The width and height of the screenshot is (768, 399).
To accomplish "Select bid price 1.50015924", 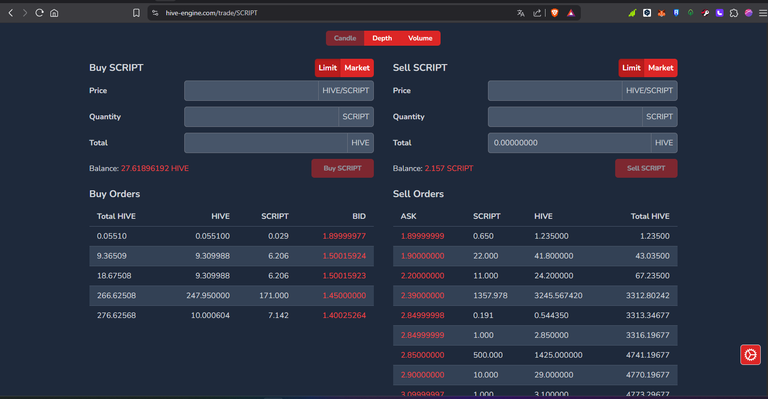I will [344, 256].
